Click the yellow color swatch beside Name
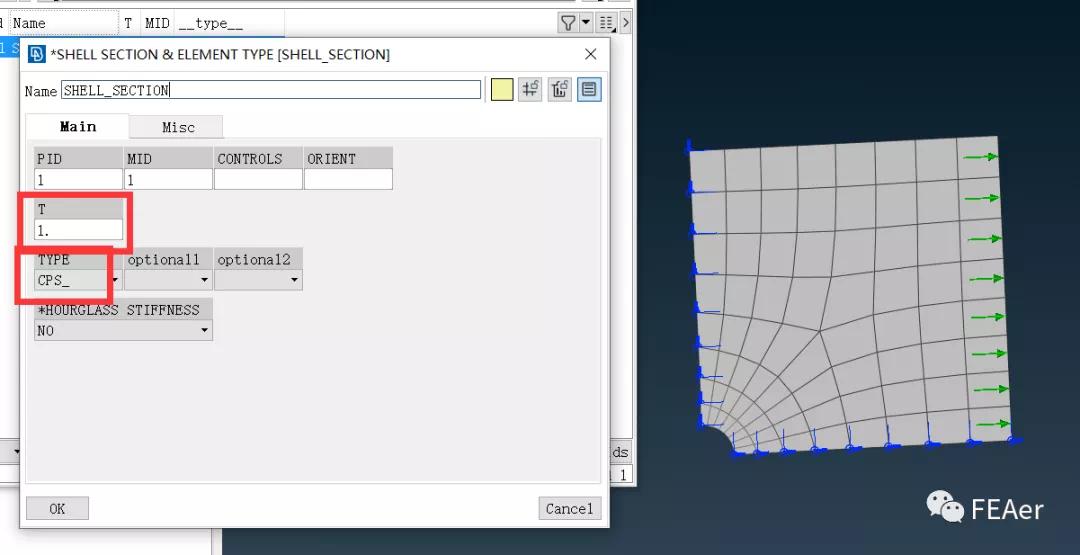 click(502, 90)
